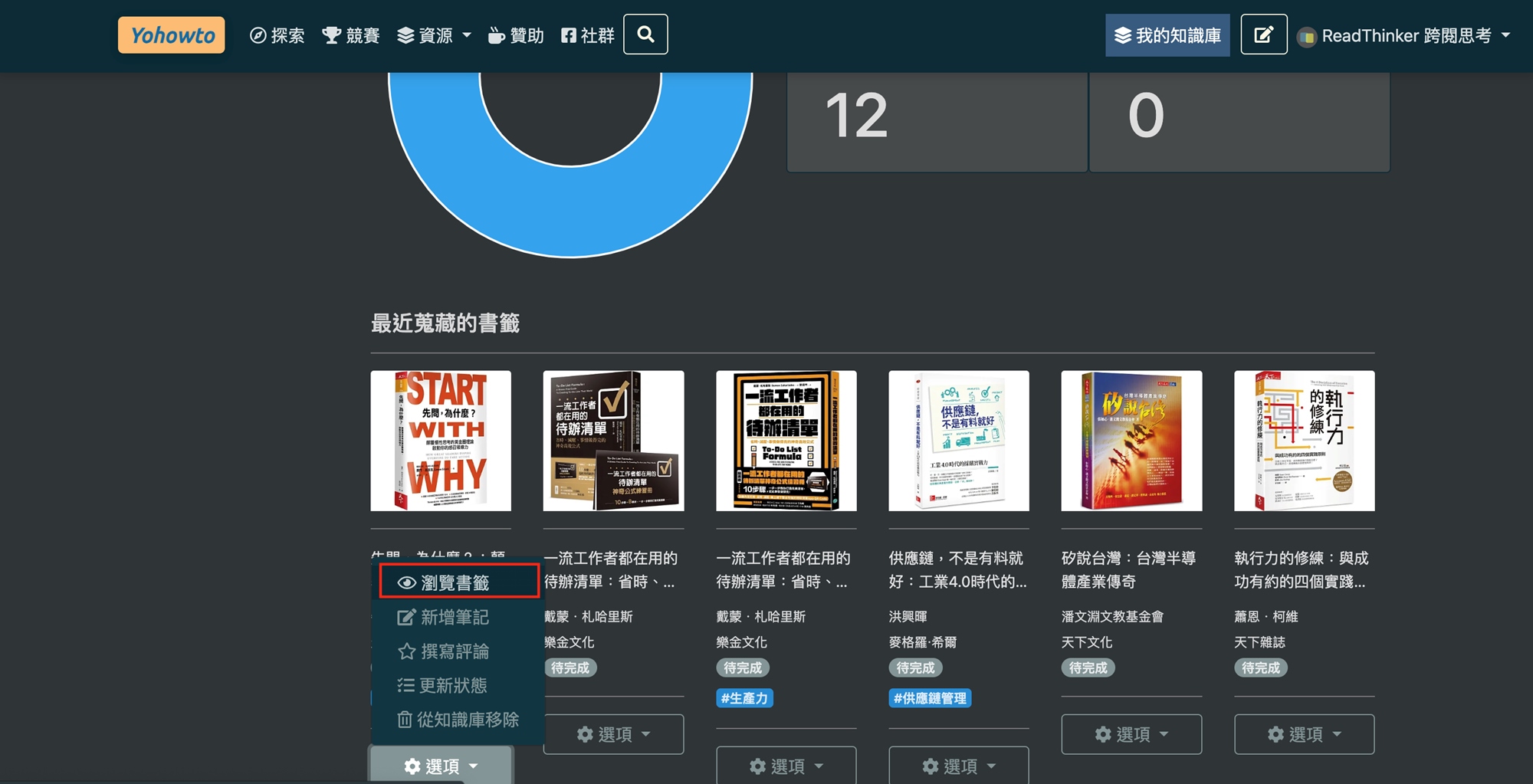This screenshot has height=784, width=1533.
Task: Click the edit pencil icon in navbar
Action: click(1263, 35)
